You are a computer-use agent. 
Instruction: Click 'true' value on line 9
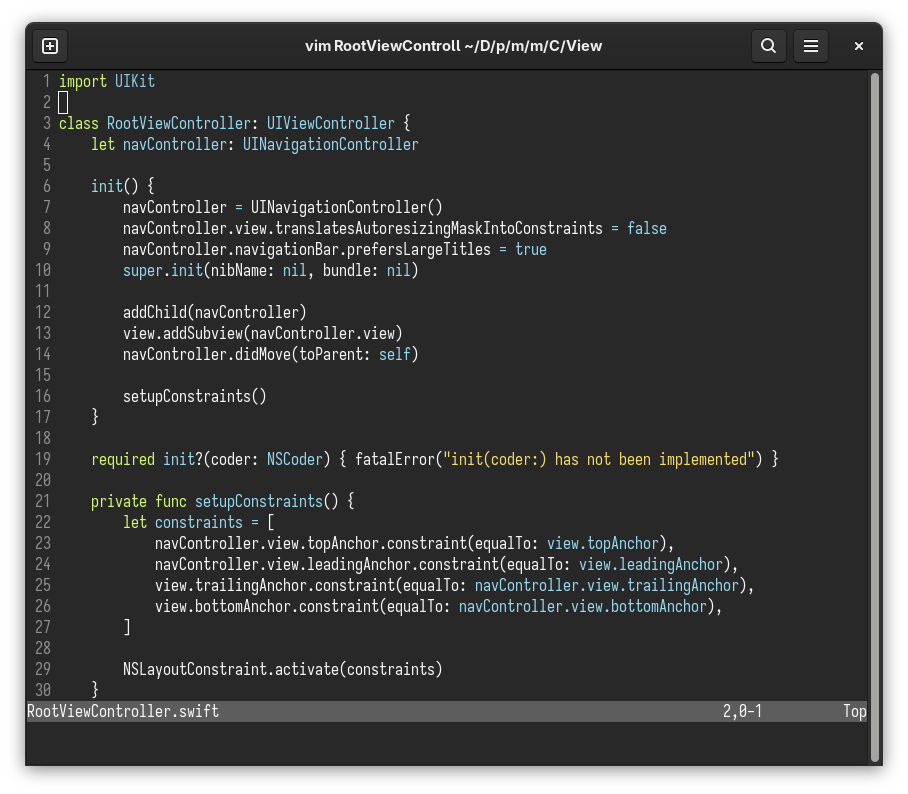(x=530, y=249)
